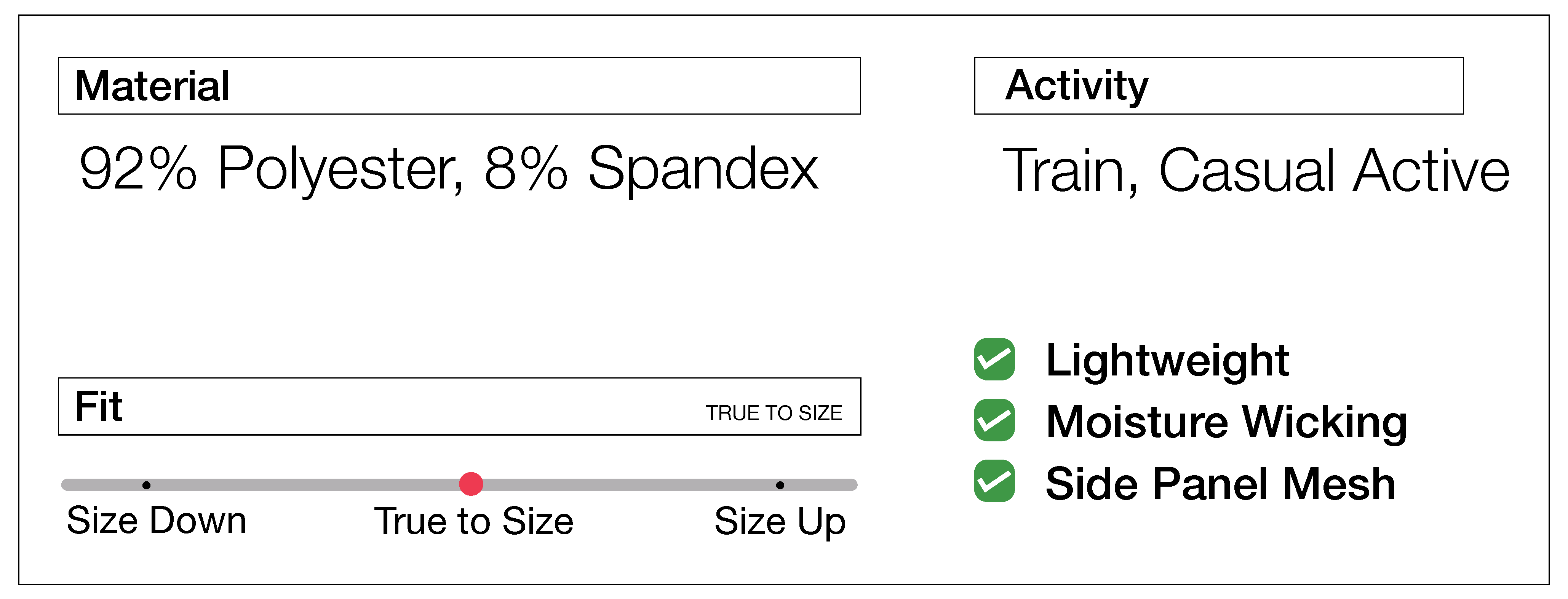
Task: Toggle the Moisture Wicking green checkbox
Action: click(994, 420)
